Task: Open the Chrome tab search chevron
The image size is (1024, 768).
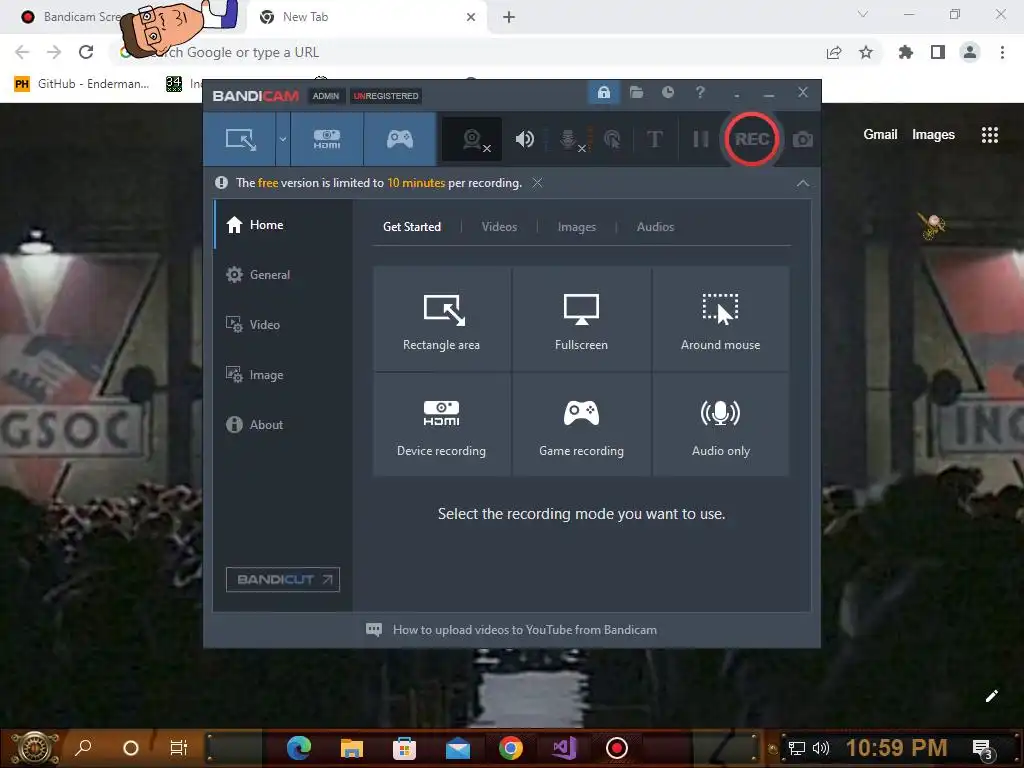Action: pyautogui.click(x=863, y=14)
